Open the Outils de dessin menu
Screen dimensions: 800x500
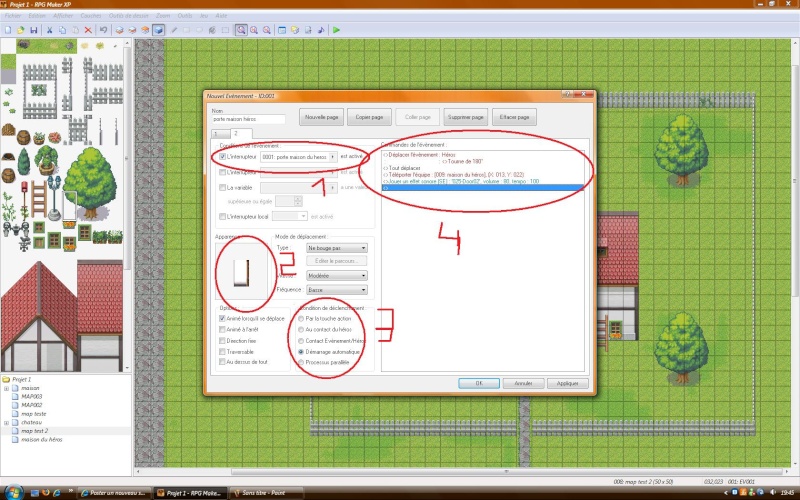click(129, 16)
